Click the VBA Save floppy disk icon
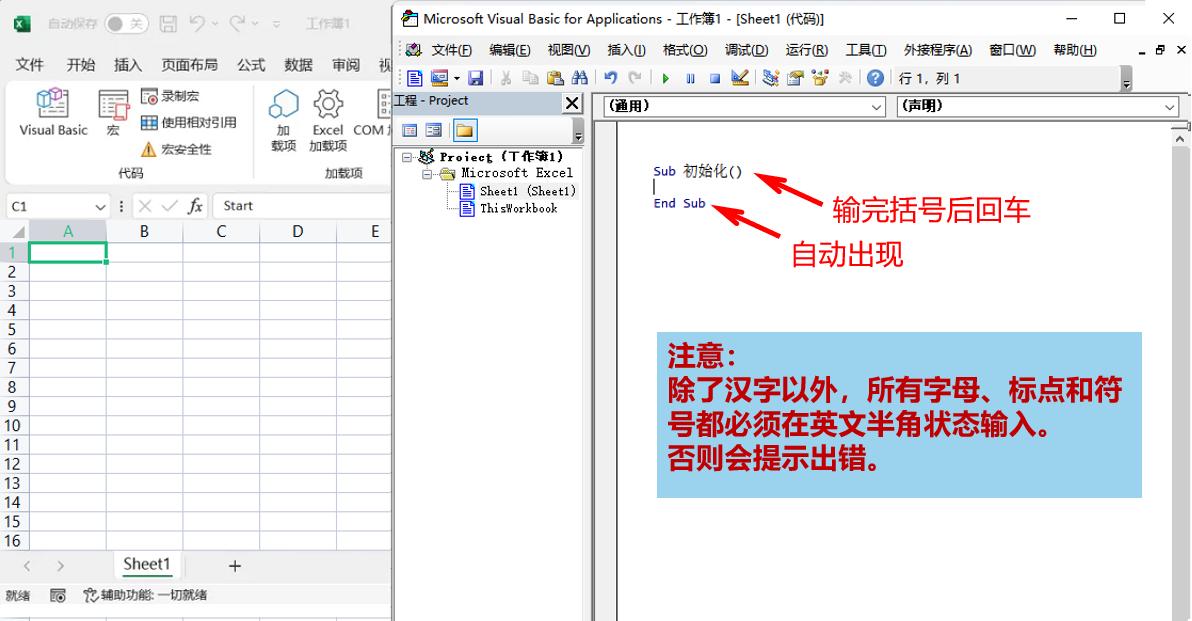Image resolution: width=1192 pixels, height=621 pixels. click(476, 78)
